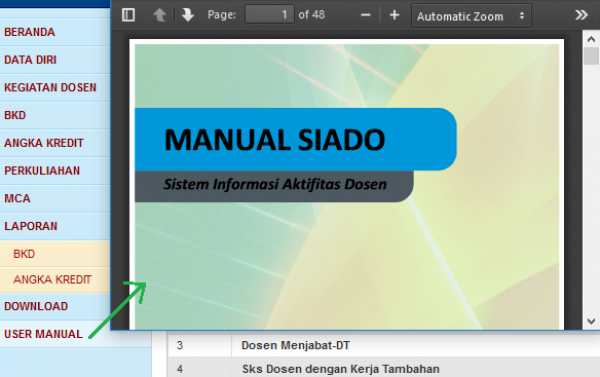Click the Sistem Informasi Aktifitas Dosen subtitle
Viewport: 600px width, 377px height.
coord(275,184)
